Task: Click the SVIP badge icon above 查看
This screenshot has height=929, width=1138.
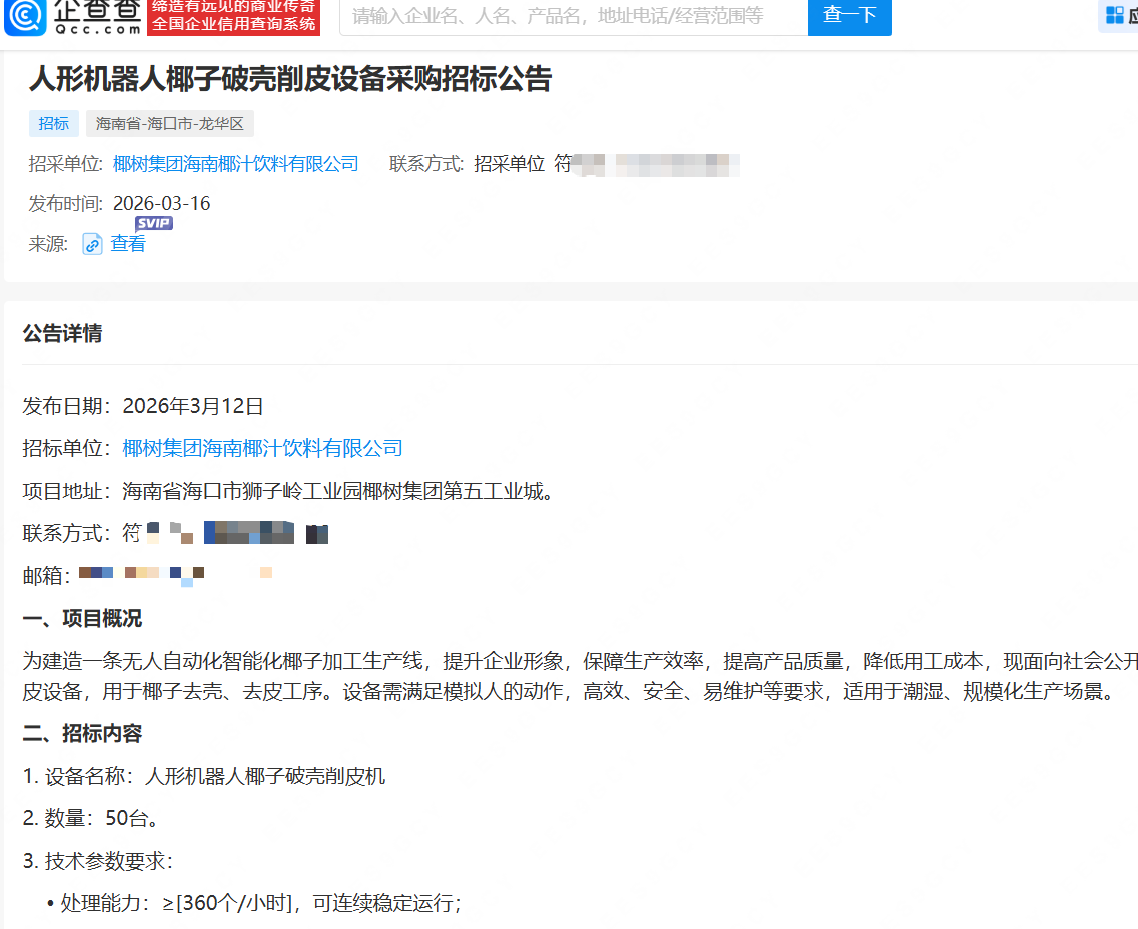Action: [153, 223]
